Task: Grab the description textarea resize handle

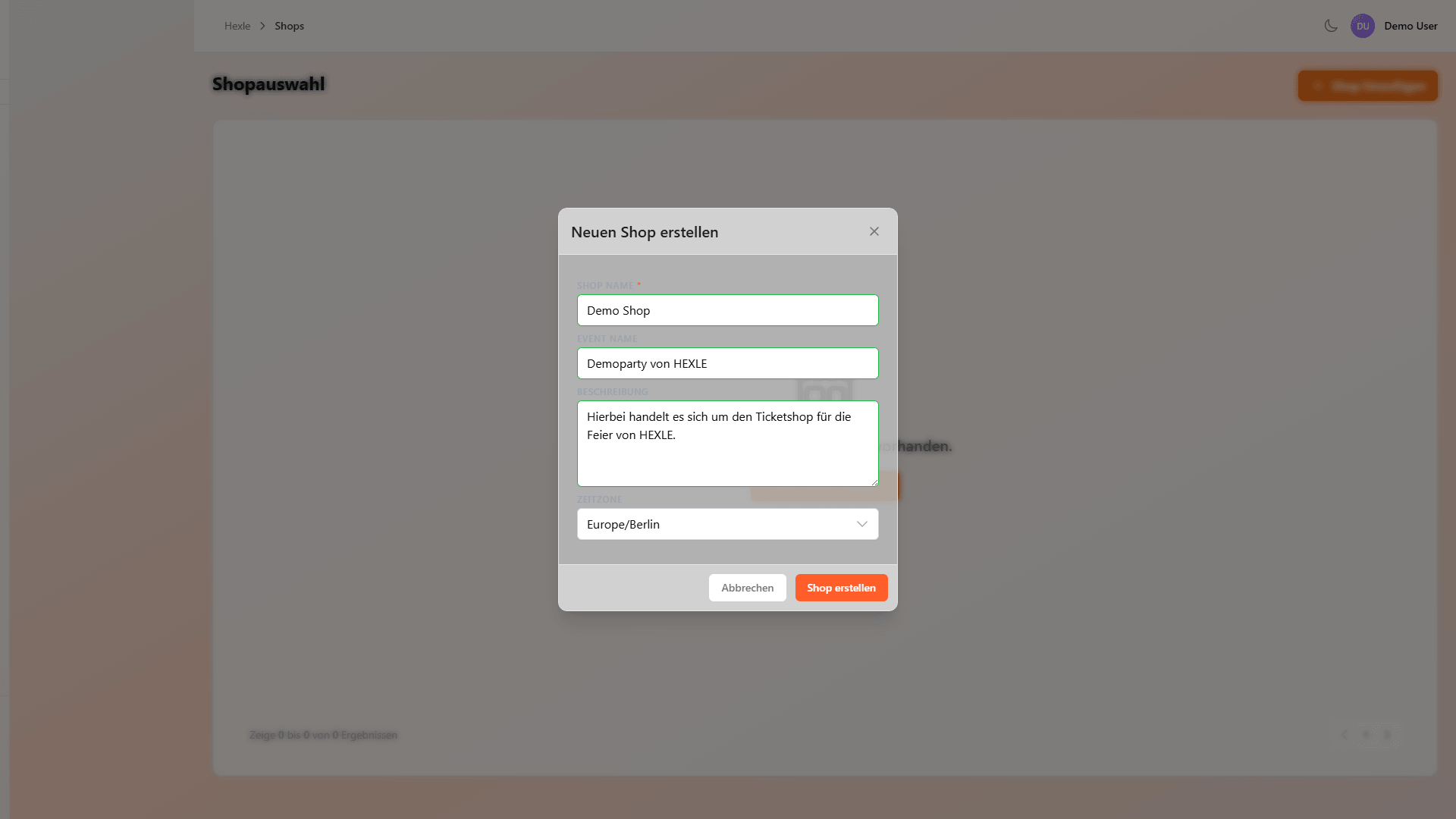Action: (x=874, y=482)
